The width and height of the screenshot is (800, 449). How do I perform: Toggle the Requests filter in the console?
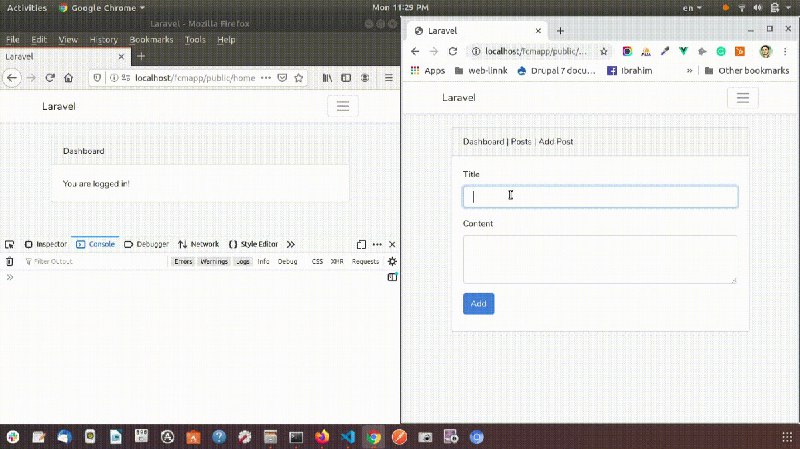click(x=365, y=262)
